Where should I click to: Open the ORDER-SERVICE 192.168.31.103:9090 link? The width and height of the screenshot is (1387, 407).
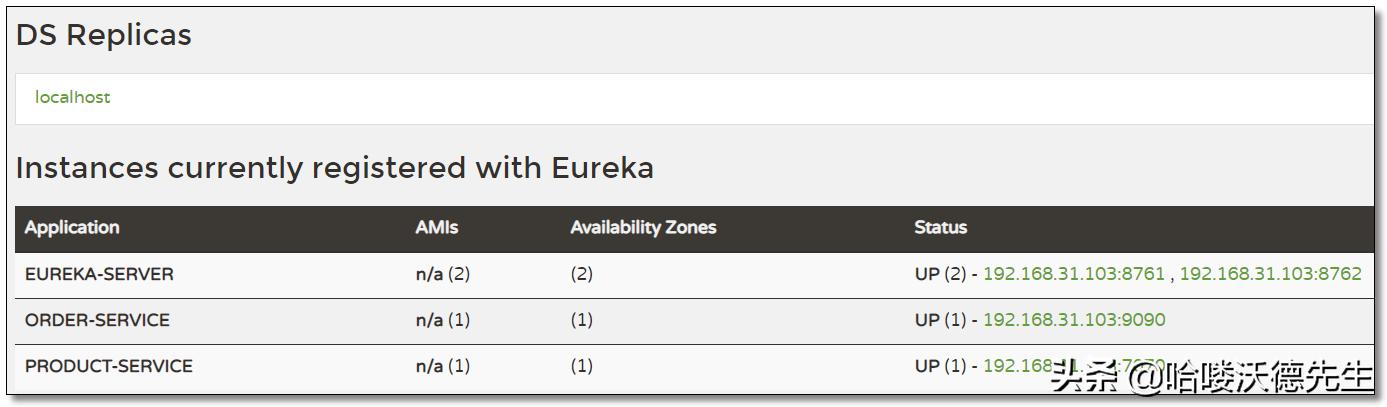pyautogui.click(x=1074, y=320)
